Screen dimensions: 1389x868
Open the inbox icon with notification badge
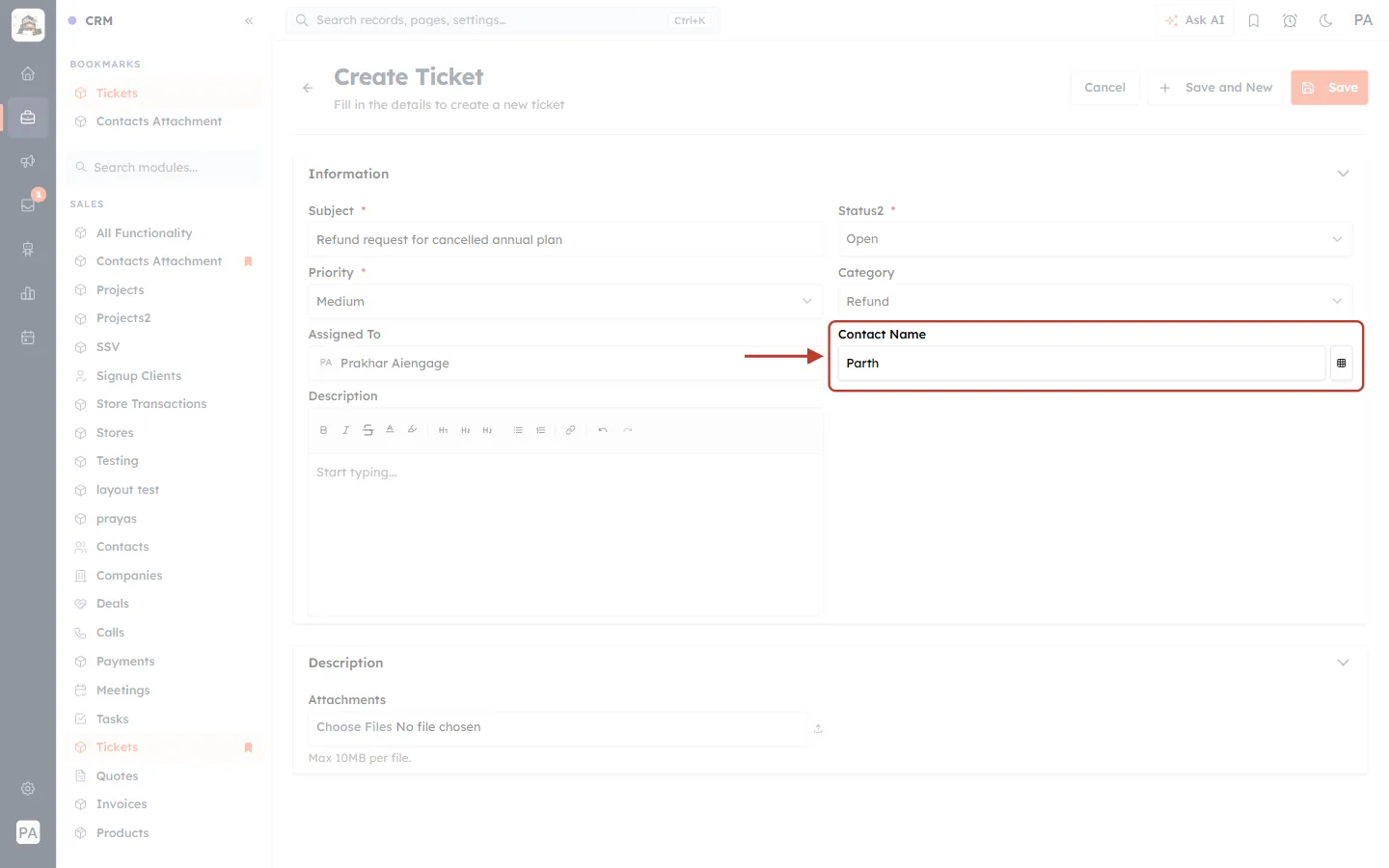point(28,204)
